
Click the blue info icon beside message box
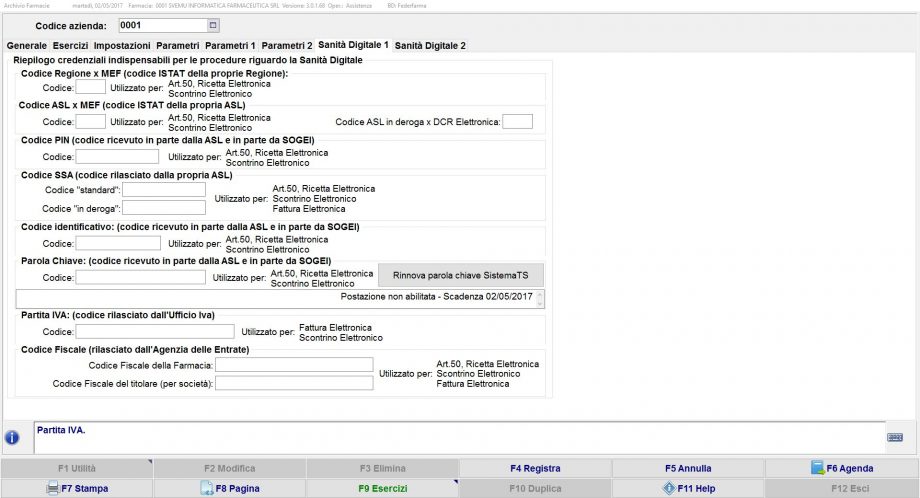point(12,437)
